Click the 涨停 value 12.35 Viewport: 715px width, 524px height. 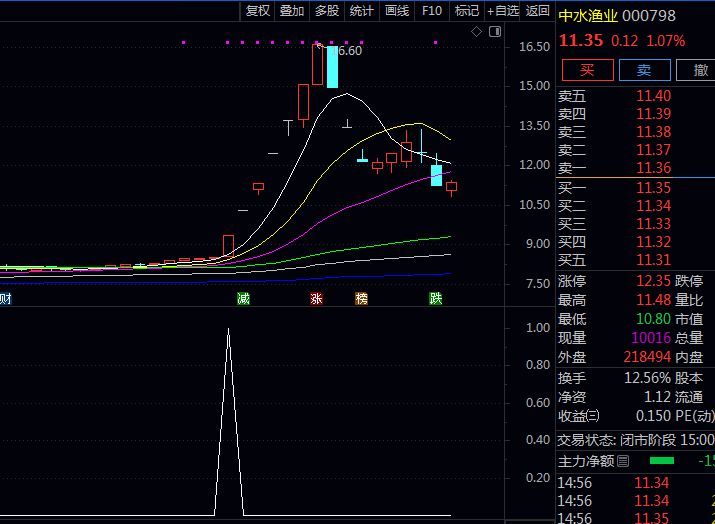pyautogui.click(x=653, y=281)
